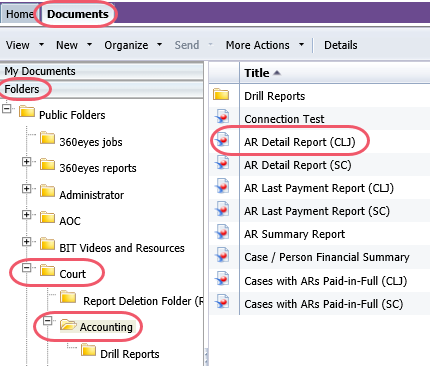This screenshot has height=366, width=430.
Task: Switch to the Home tab
Action: pyautogui.click(x=19, y=14)
